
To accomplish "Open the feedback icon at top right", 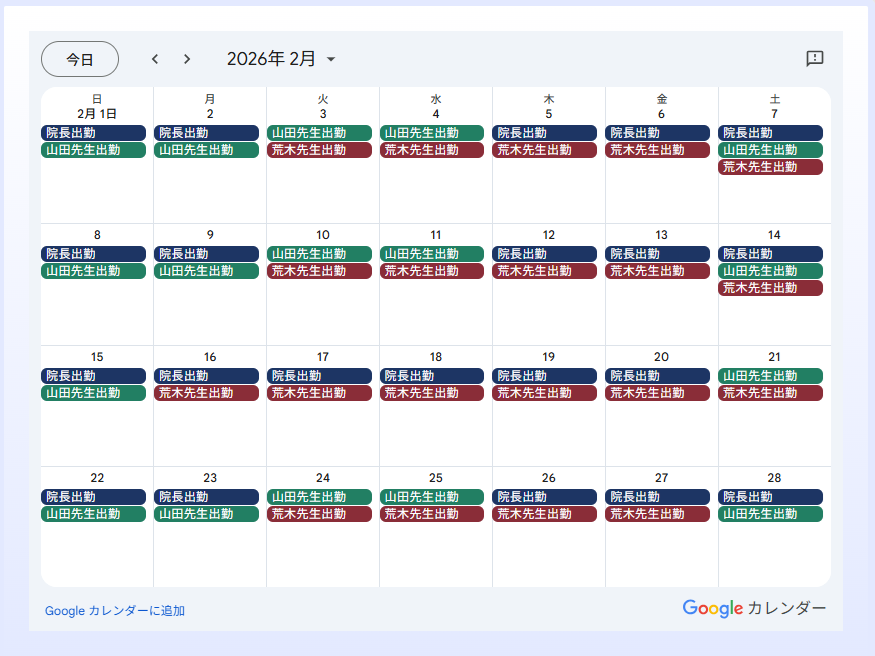I will tap(814, 59).
